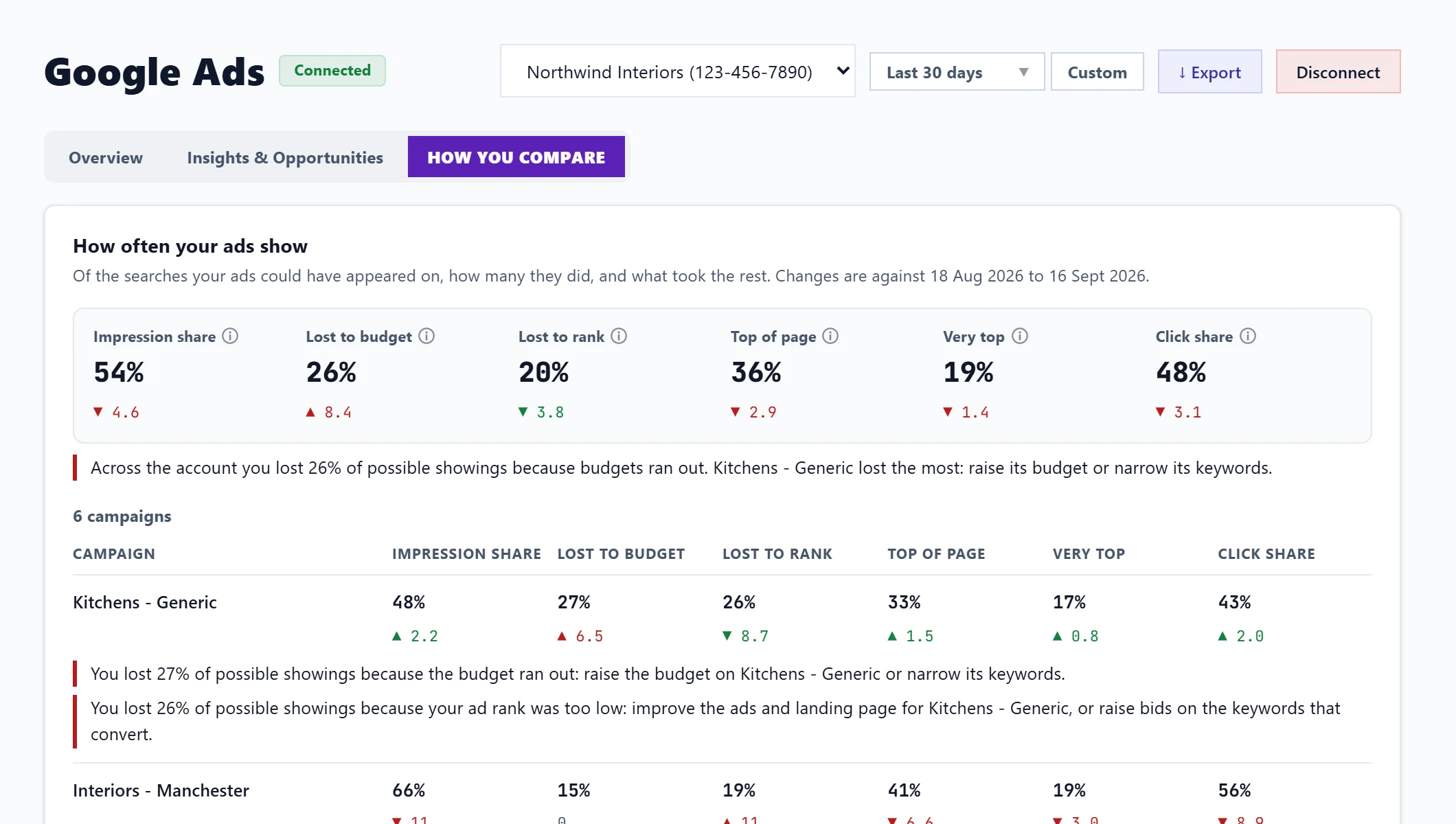1456x824 pixels.
Task: Click the Top of page info icon
Action: point(830,336)
